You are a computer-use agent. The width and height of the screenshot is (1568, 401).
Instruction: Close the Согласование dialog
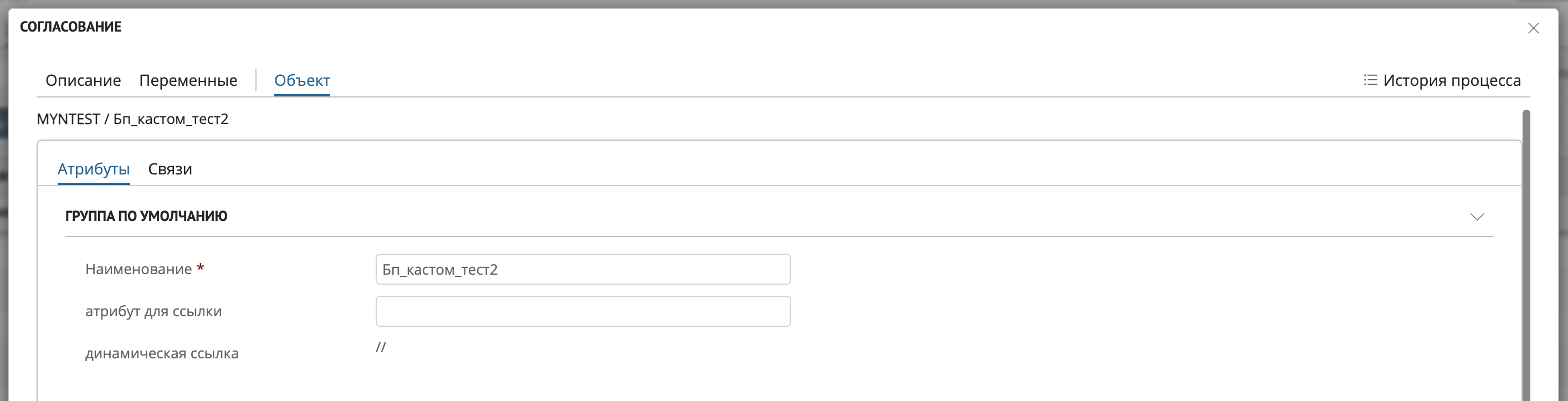tap(1533, 29)
